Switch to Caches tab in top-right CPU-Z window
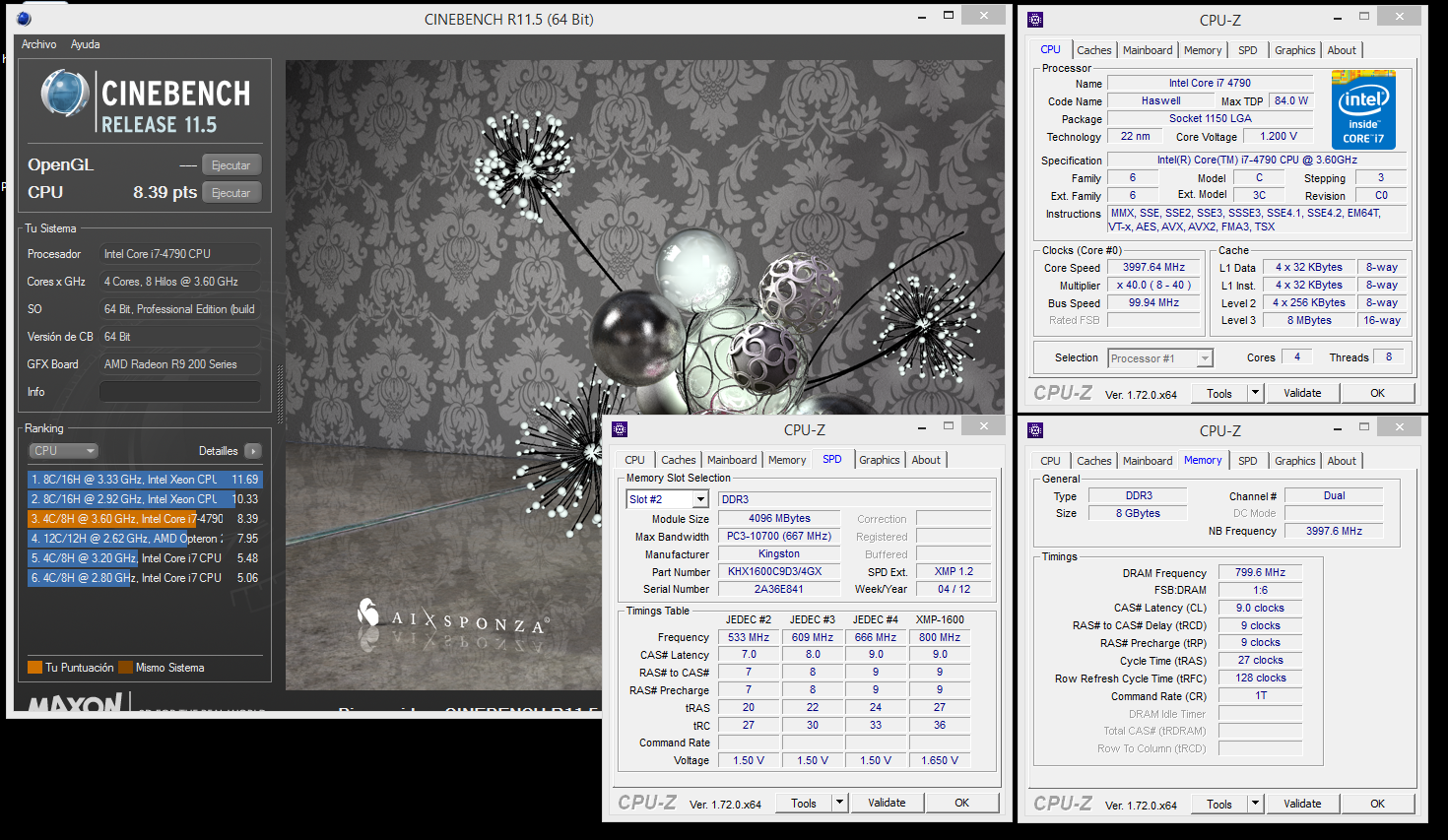Viewport: 1448px width, 840px height. click(x=1093, y=50)
